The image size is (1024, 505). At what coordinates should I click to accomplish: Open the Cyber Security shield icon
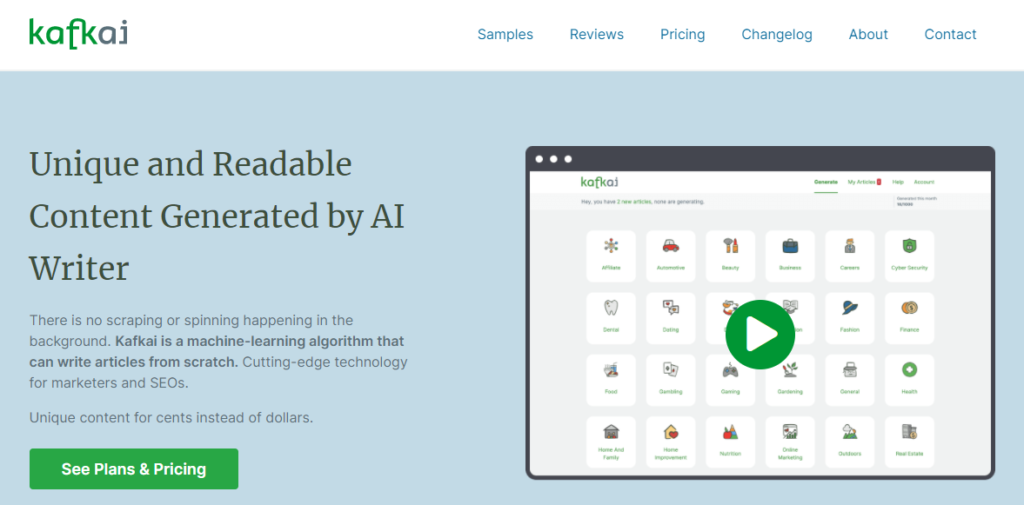909,247
